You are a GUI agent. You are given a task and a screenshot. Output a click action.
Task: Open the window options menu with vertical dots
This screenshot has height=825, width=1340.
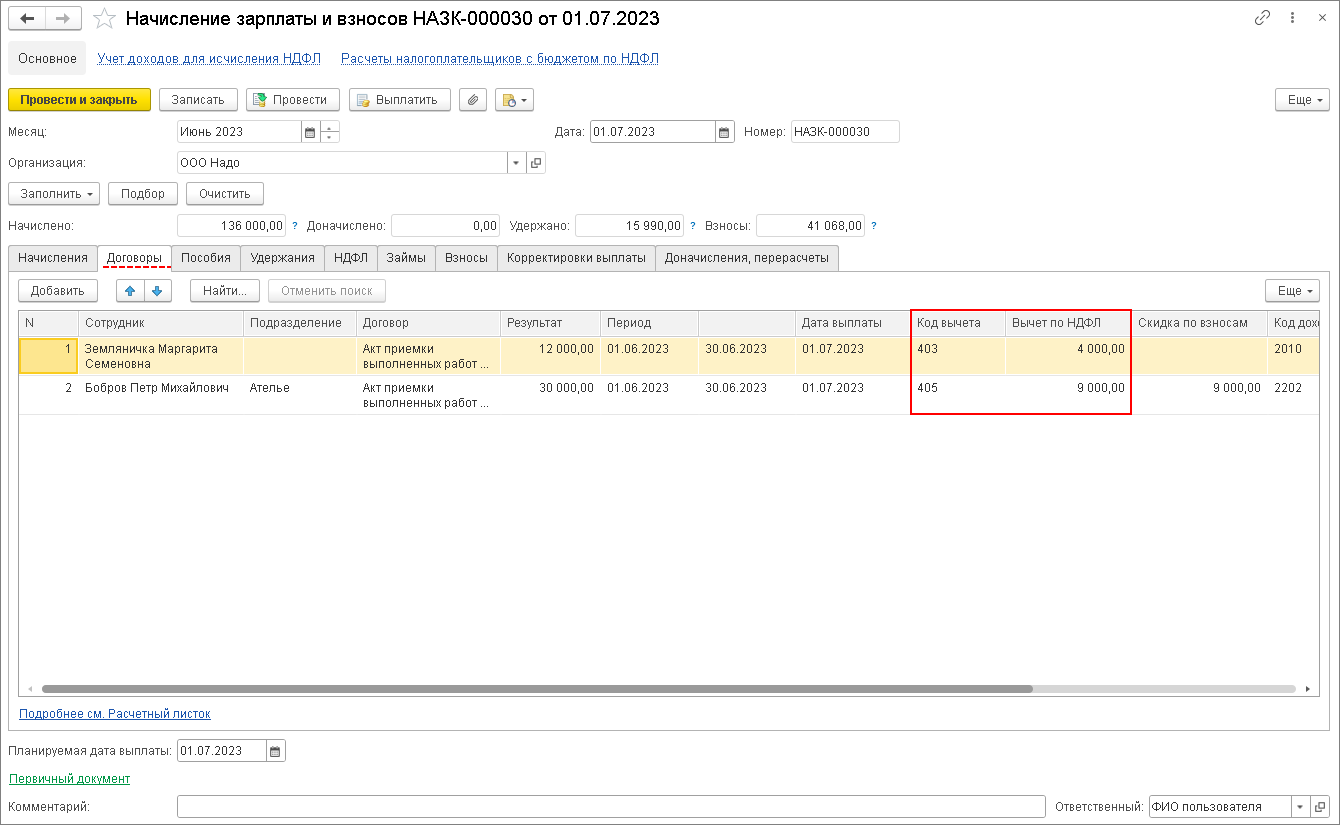(x=1292, y=18)
